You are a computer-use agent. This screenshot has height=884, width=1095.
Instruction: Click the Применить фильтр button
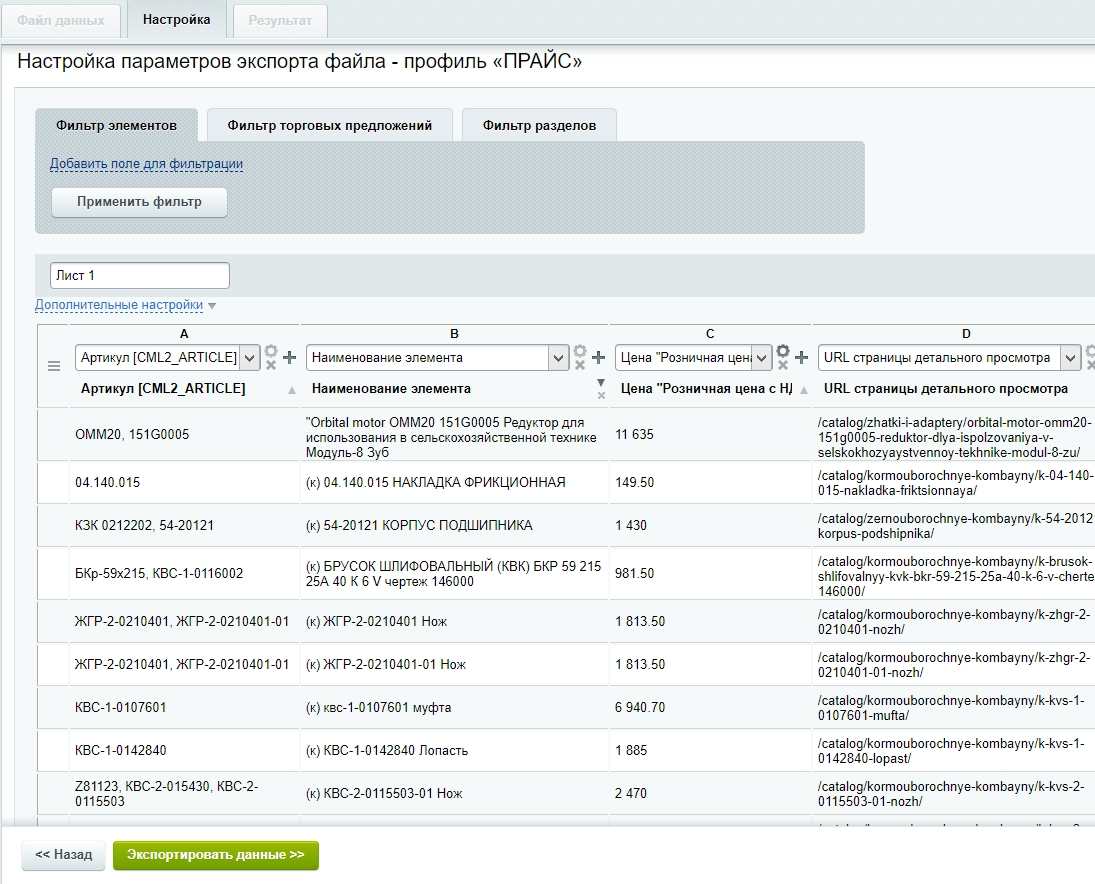point(139,202)
